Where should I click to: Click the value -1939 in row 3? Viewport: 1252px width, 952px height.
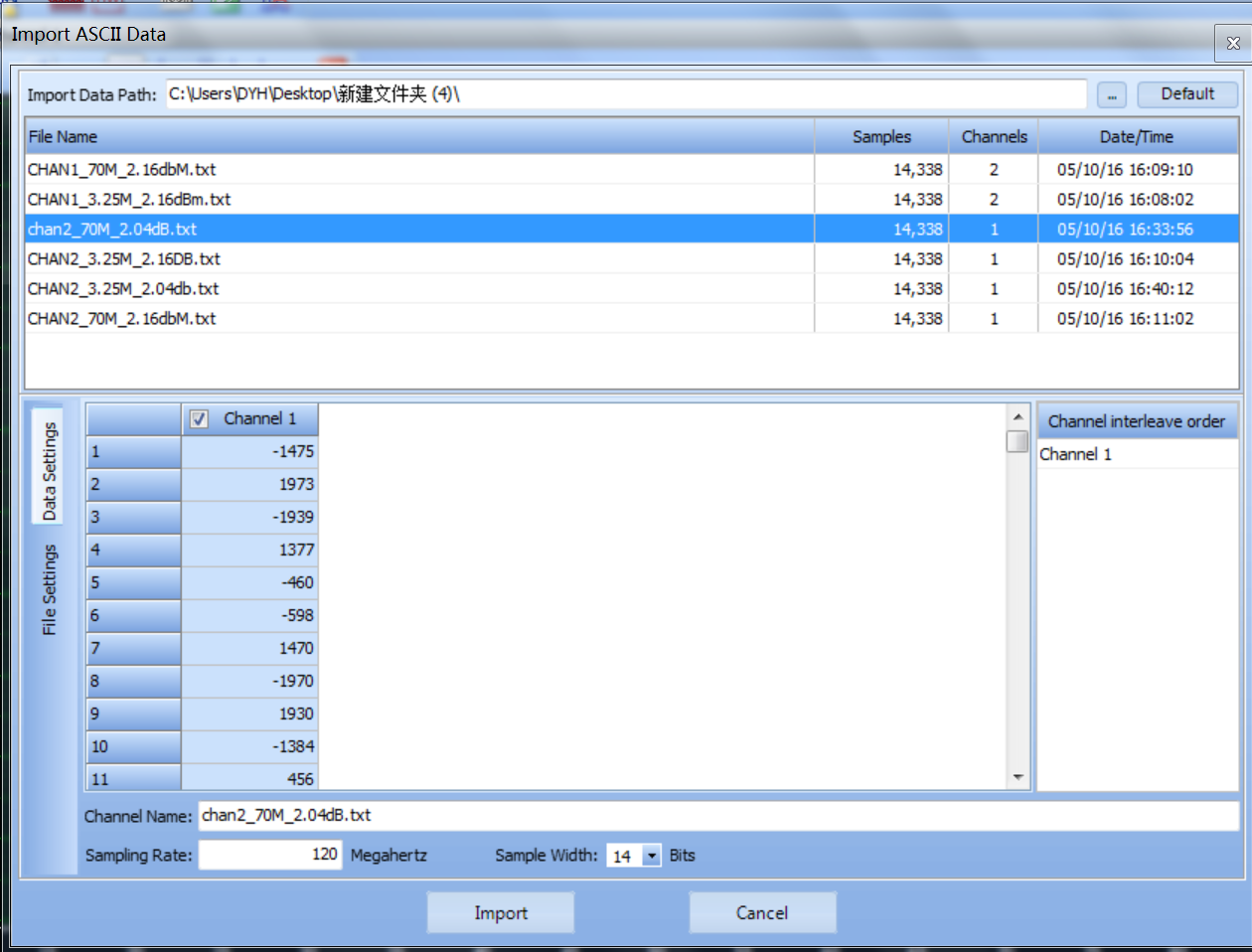[x=250, y=518]
